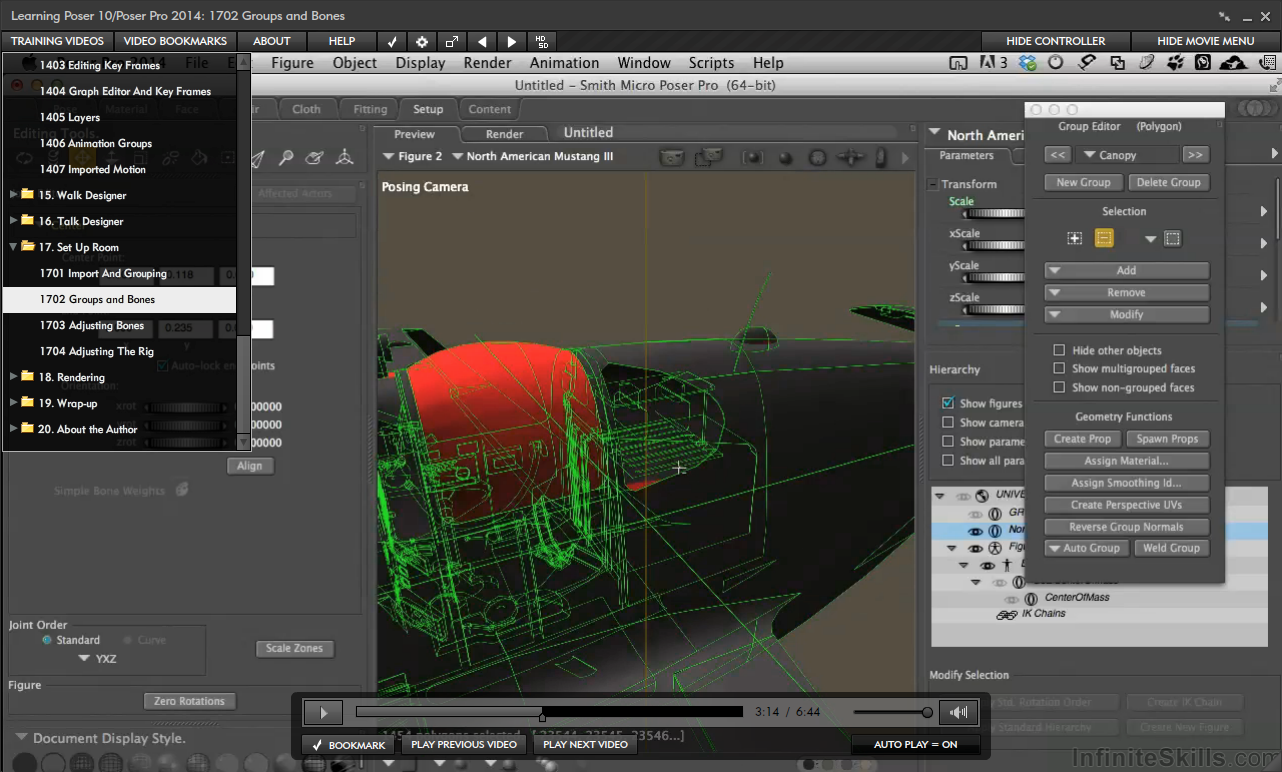Click the paw print icon in menu bar
1282x772 pixels.
click(x=1175, y=63)
